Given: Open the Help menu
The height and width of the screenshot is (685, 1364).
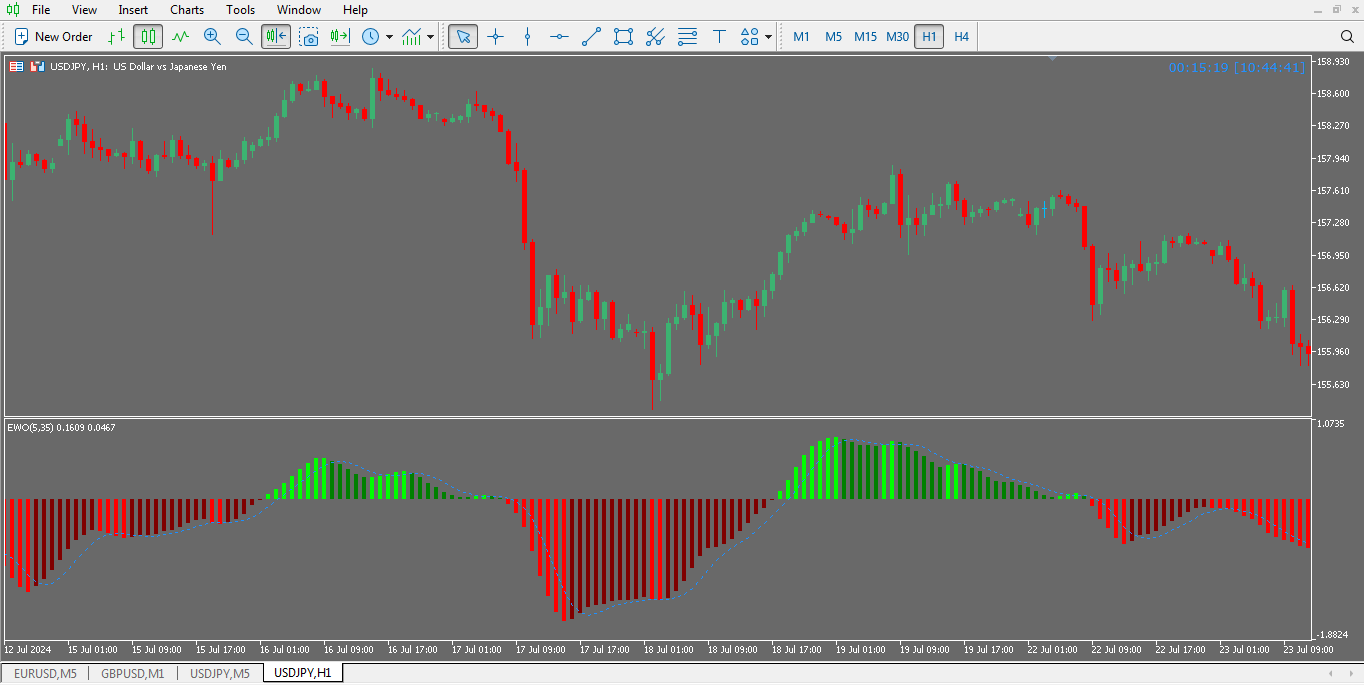Looking at the screenshot, I should (x=355, y=10).
